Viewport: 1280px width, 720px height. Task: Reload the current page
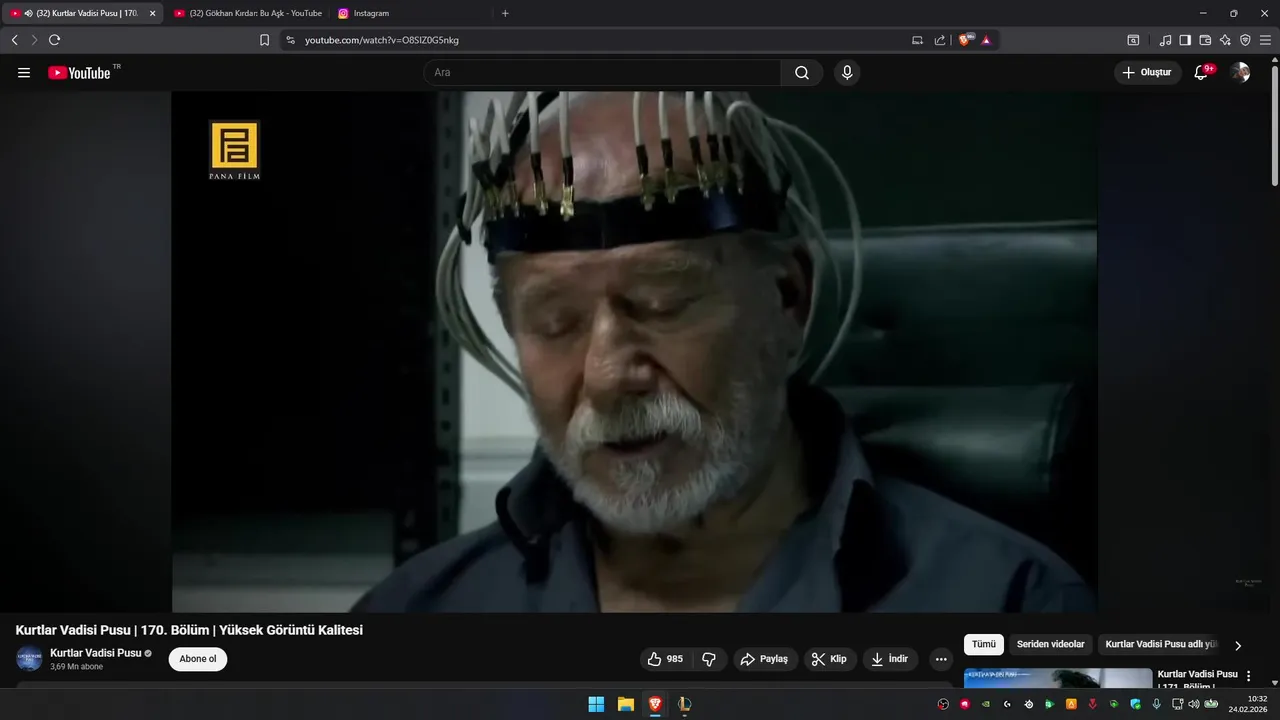click(54, 40)
